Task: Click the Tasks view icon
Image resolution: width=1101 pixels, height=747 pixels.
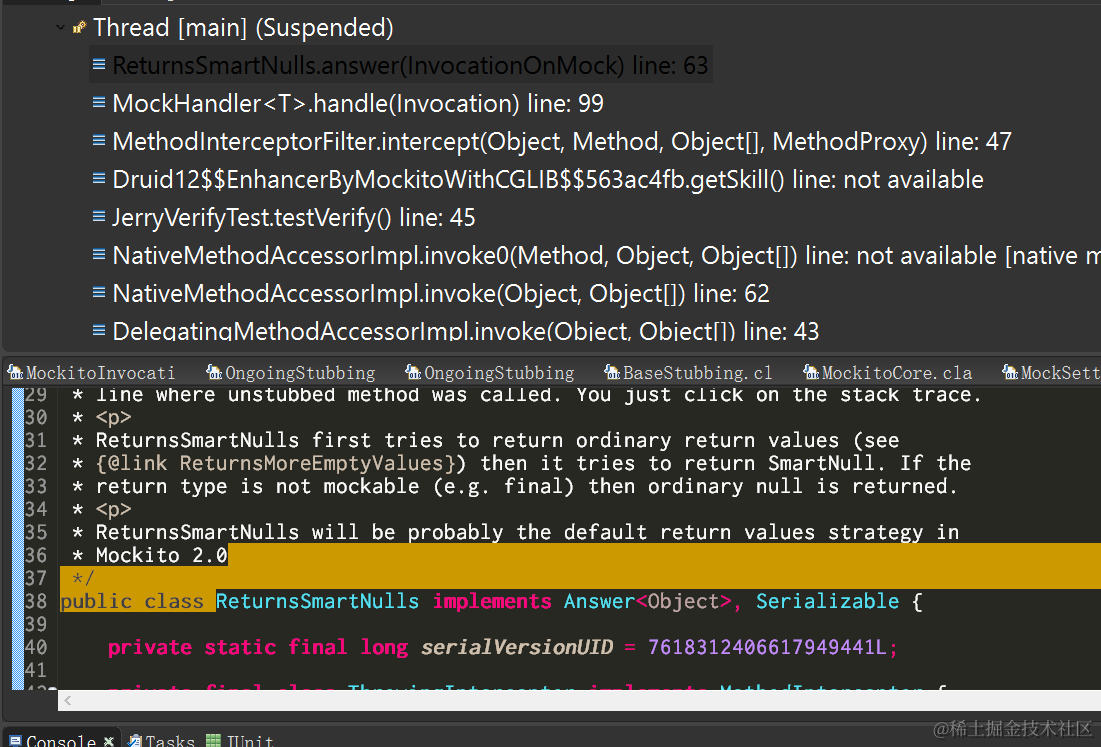Action: [x=135, y=741]
